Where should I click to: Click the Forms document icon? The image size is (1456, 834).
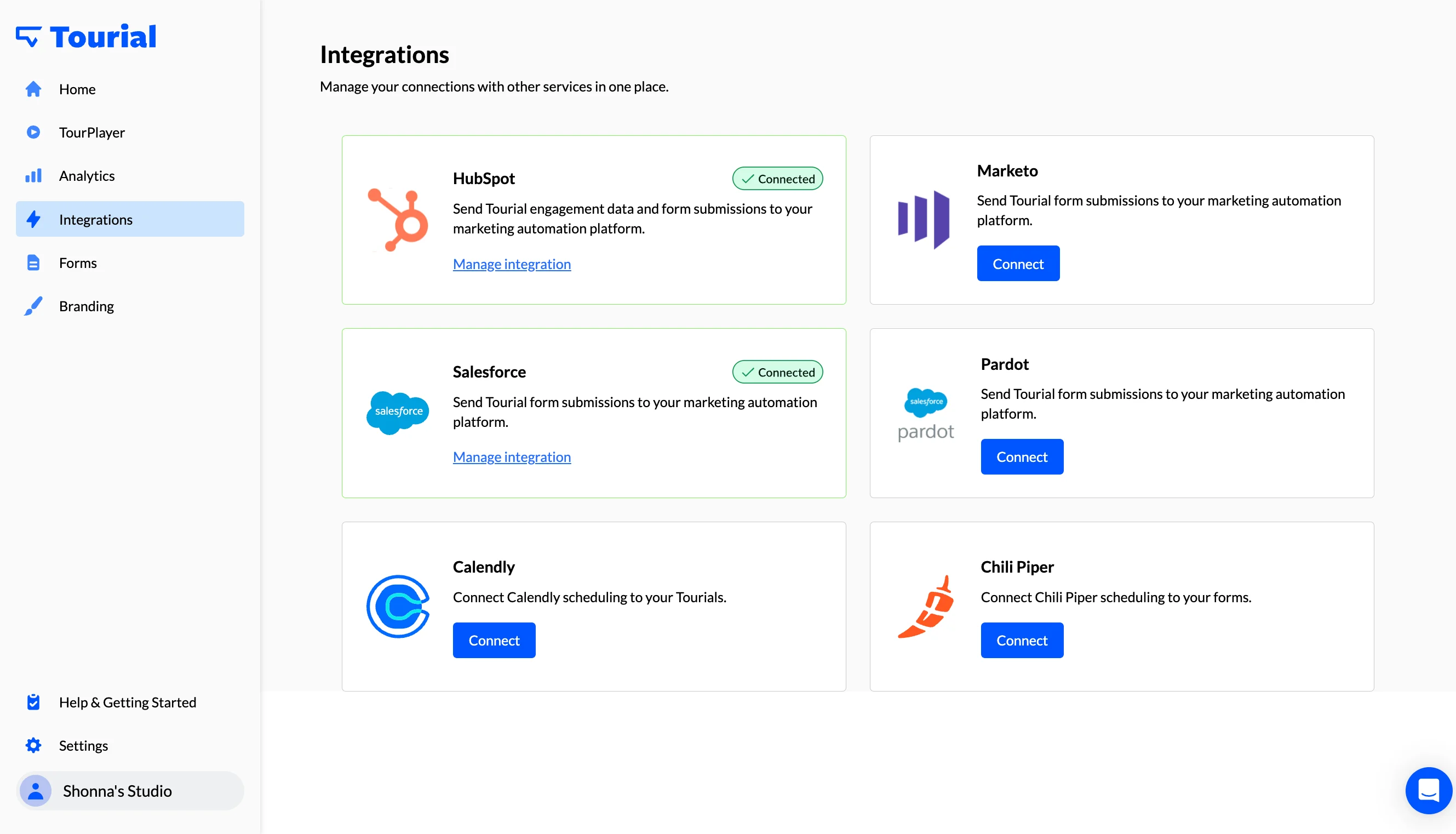[x=33, y=262]
